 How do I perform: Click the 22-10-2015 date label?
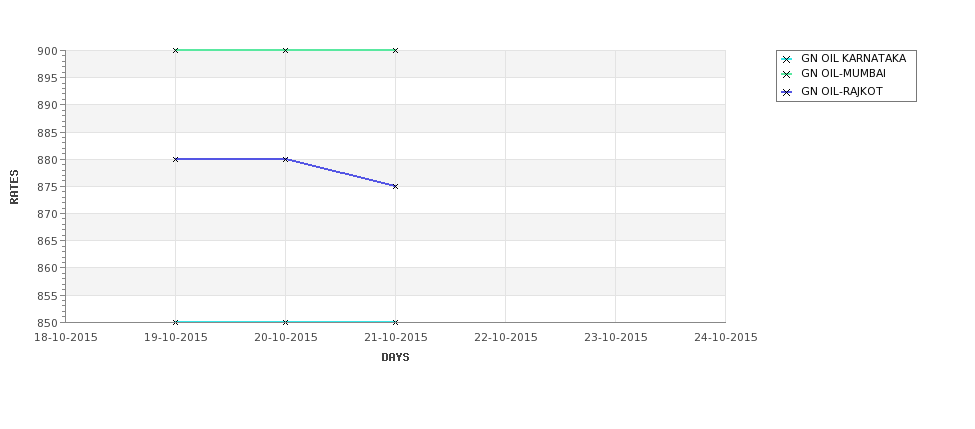coord(506,337)
